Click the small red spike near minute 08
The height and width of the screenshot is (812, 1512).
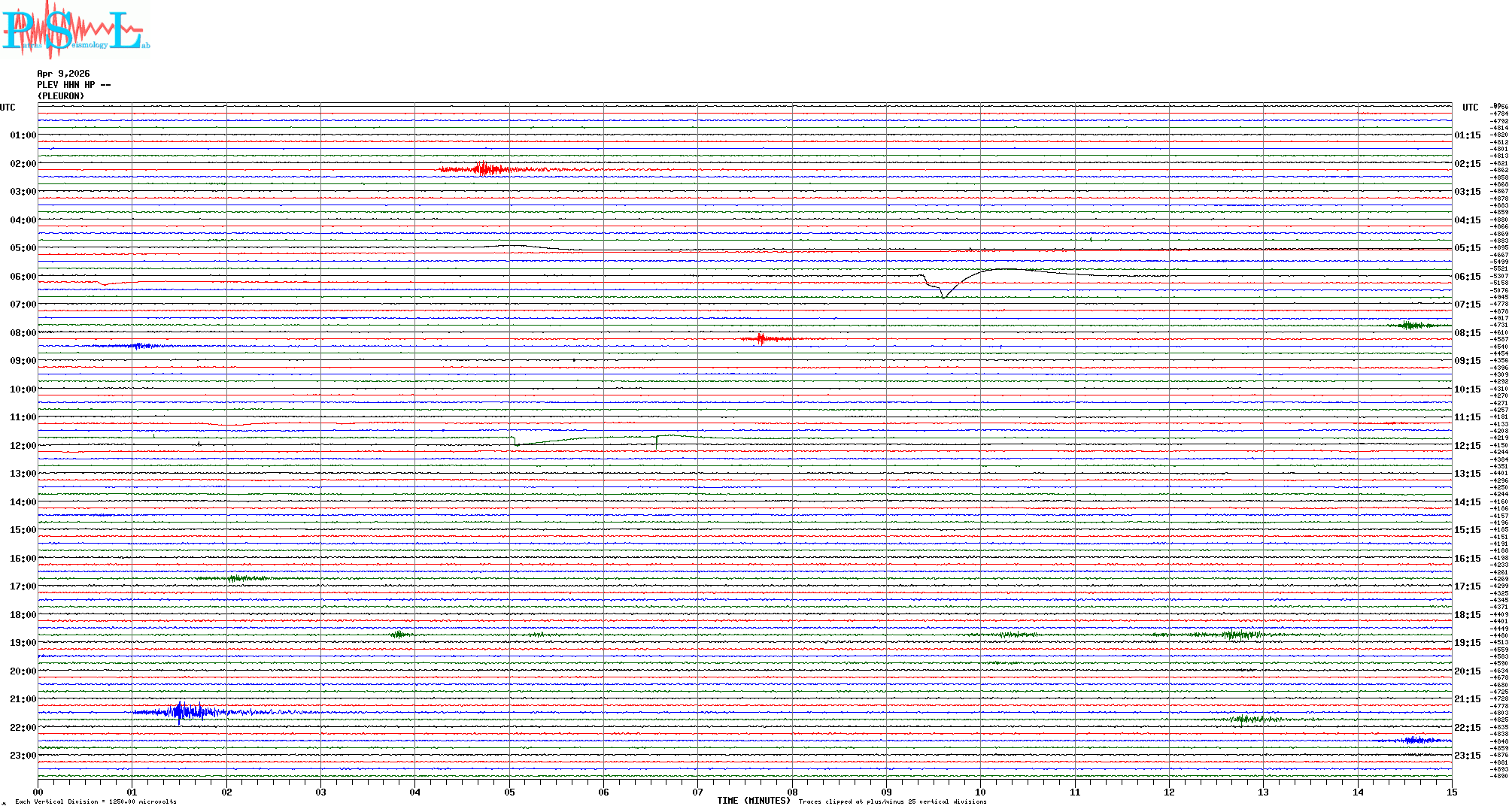[x=761, y=338]
